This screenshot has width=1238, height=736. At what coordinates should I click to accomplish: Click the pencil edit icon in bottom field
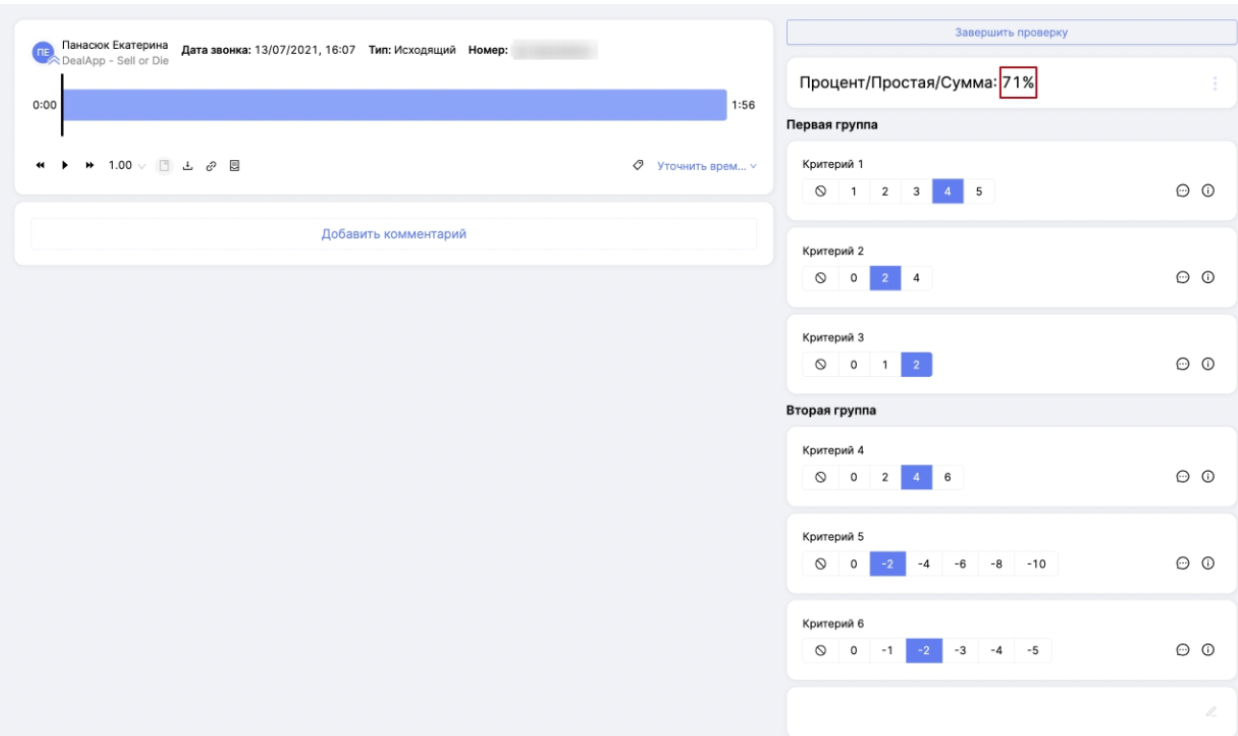(x=1210, y=711)
